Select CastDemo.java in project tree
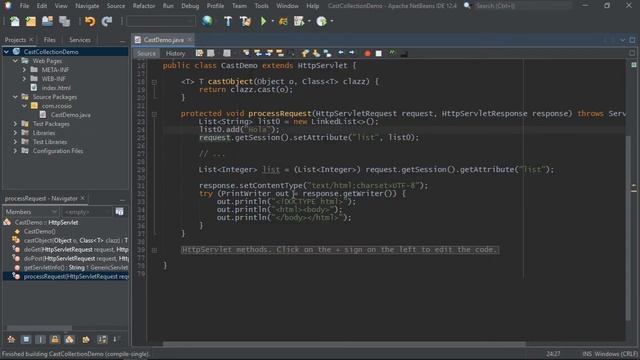The width and height of the screenshot is (640, 360). (x=71, y=115)
